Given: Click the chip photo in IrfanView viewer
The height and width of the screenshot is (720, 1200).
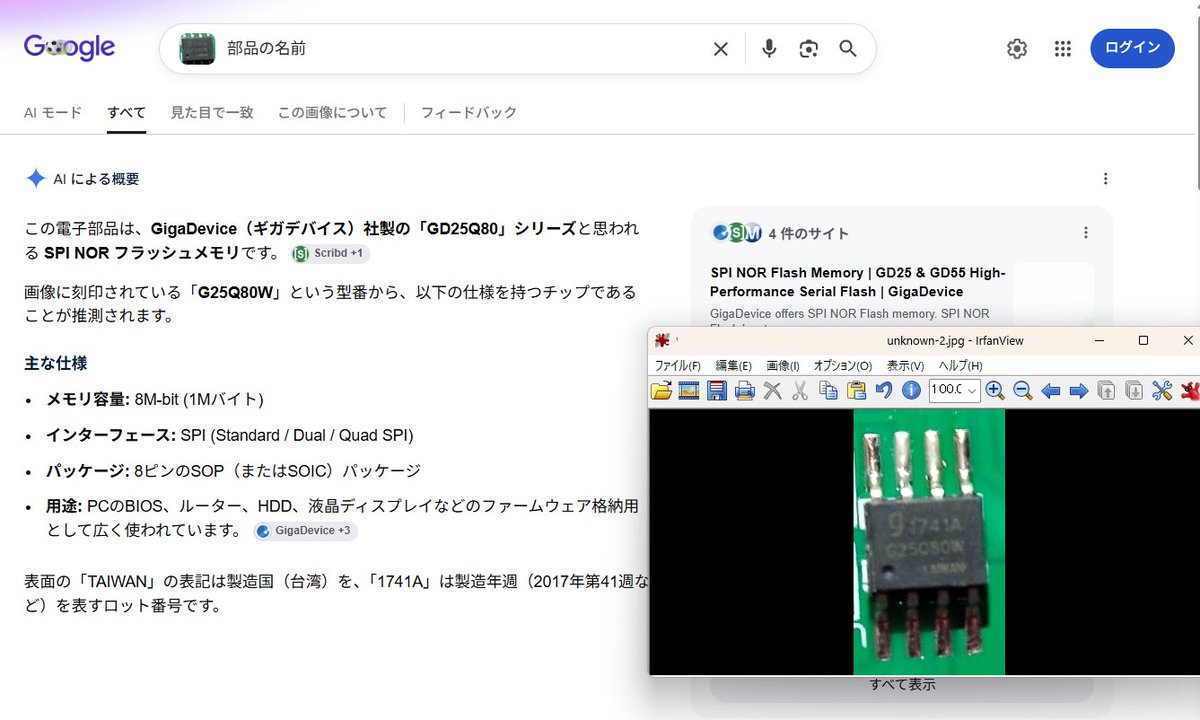Looking at the screenshot, I should tap(929, 542).
